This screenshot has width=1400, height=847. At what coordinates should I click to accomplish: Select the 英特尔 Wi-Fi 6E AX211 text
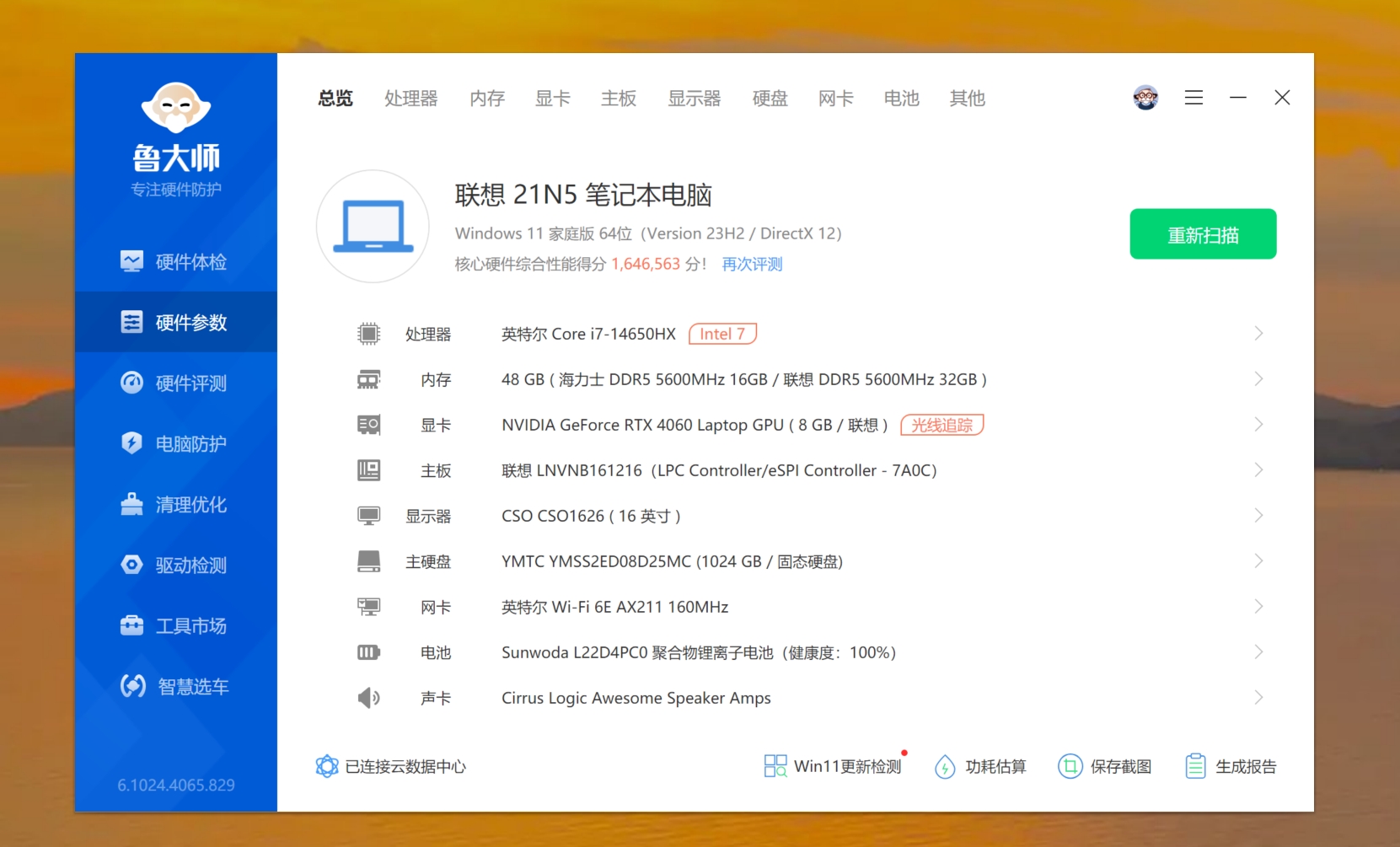point(614,607)
